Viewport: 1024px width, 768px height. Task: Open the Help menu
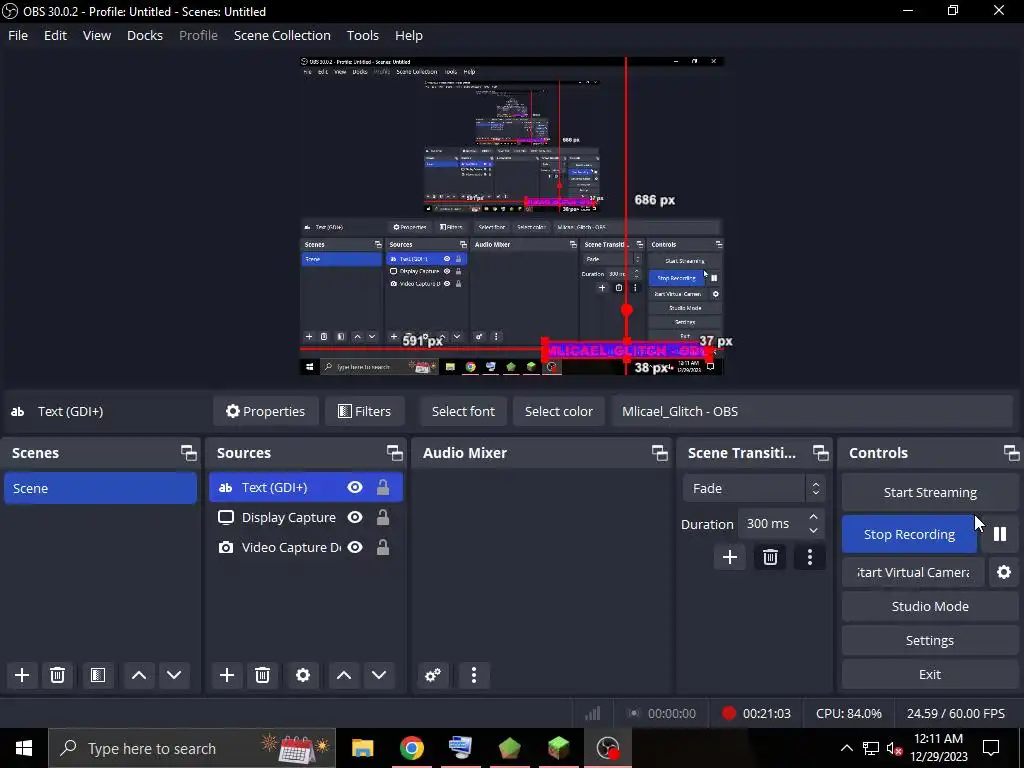(x=409, y=35)
